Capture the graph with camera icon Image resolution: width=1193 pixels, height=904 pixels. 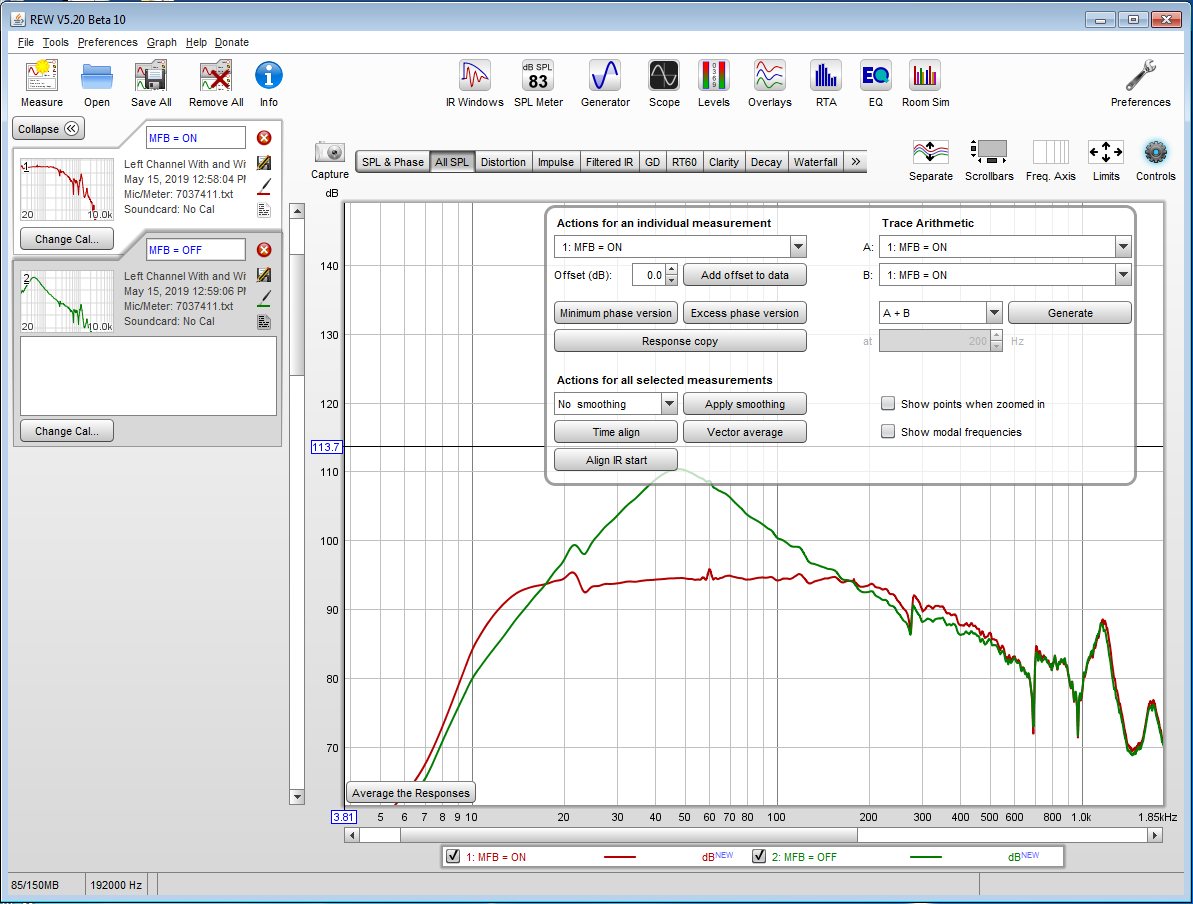330,152
